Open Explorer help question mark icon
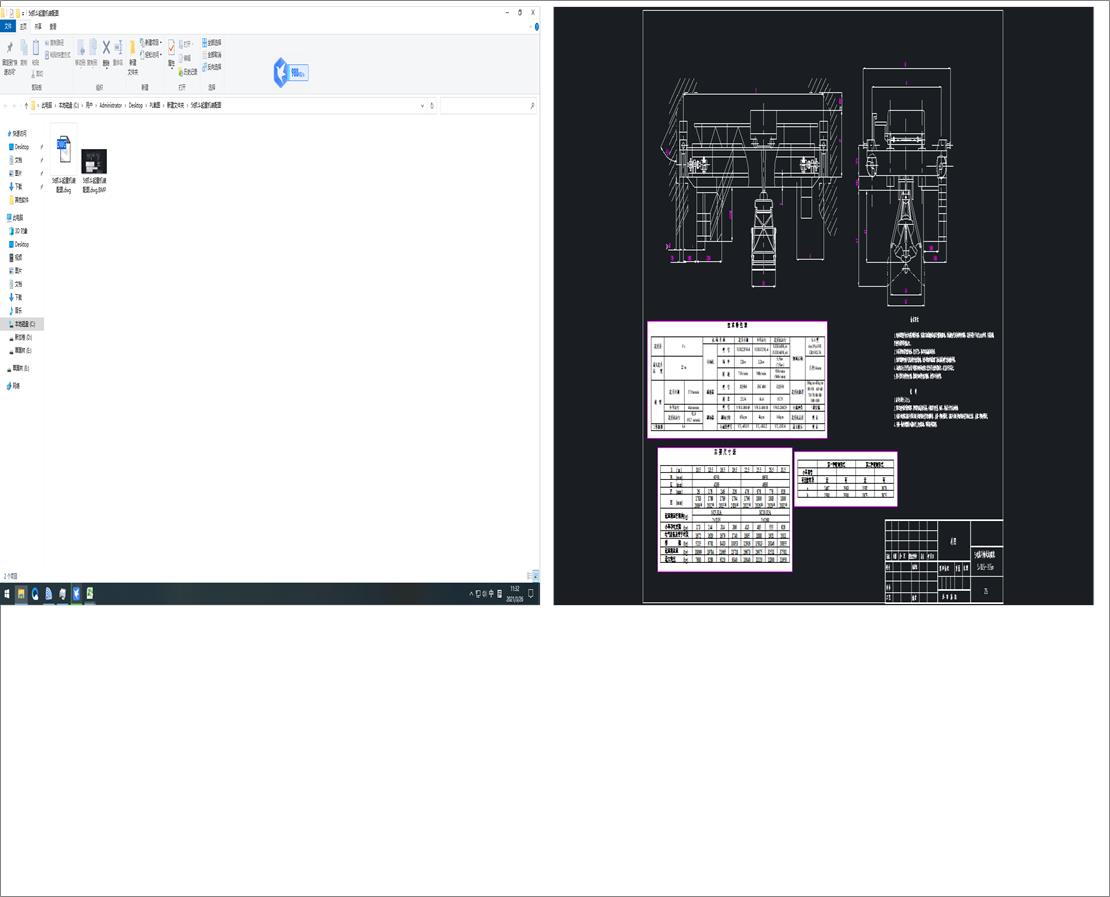The height and width of the screenshot is (897, 1110). (537, 27)
